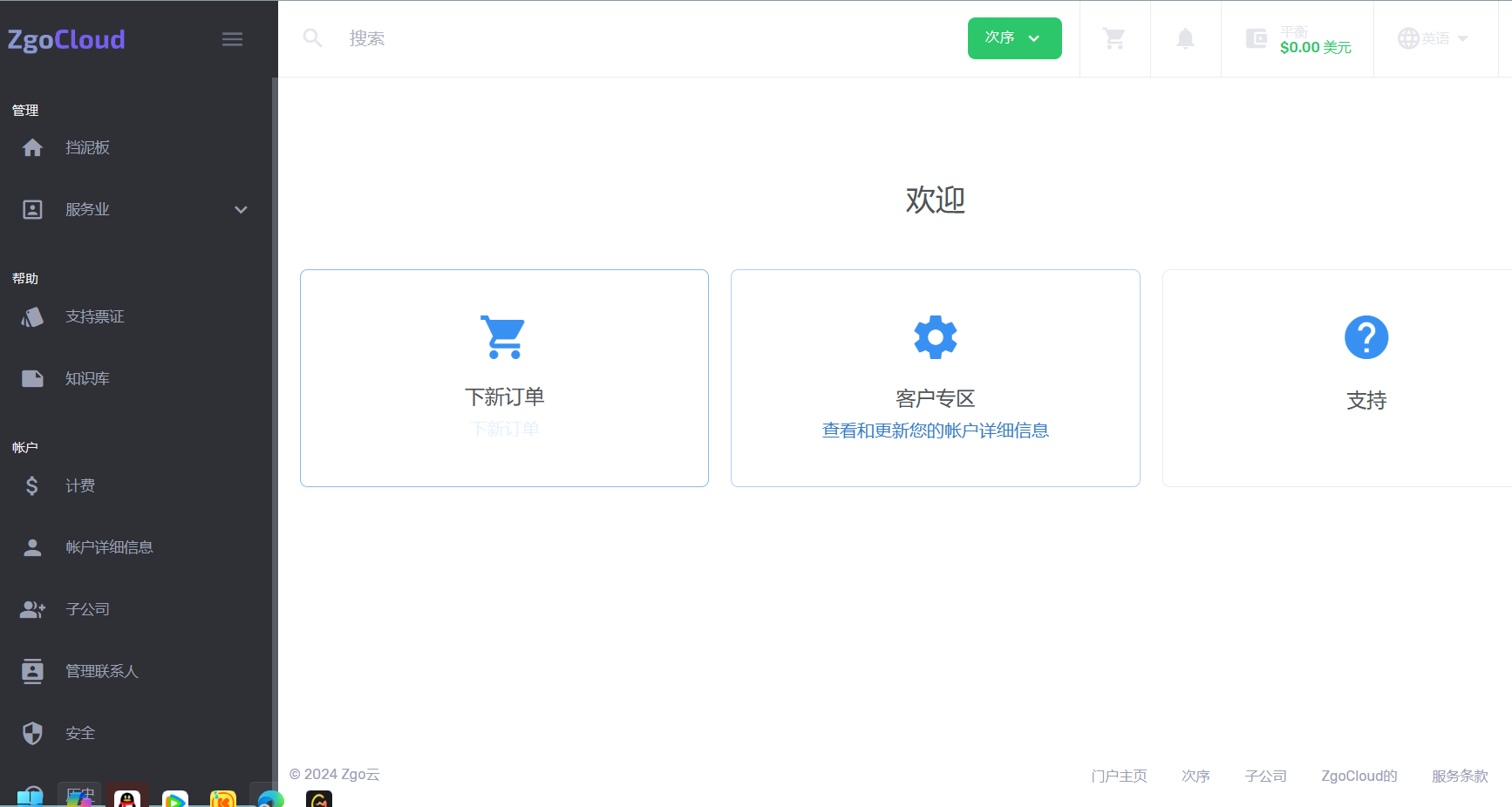Click the wallet balance icon
1512x807 pixels.
pos(1256,38)
